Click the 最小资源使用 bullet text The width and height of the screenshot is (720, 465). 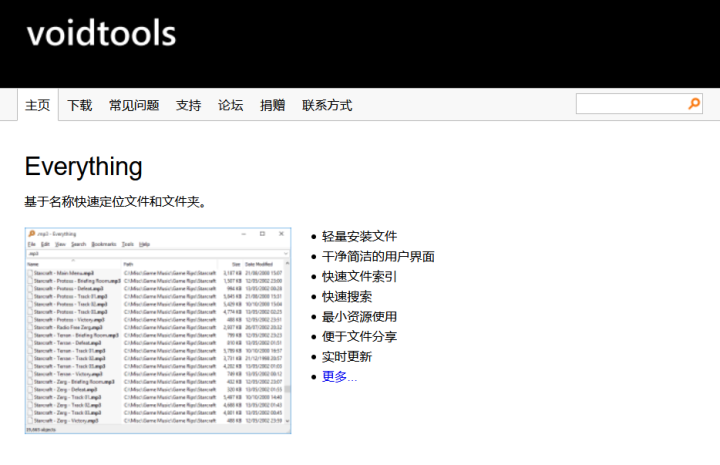pyautogui.click(x=359, y=316)
